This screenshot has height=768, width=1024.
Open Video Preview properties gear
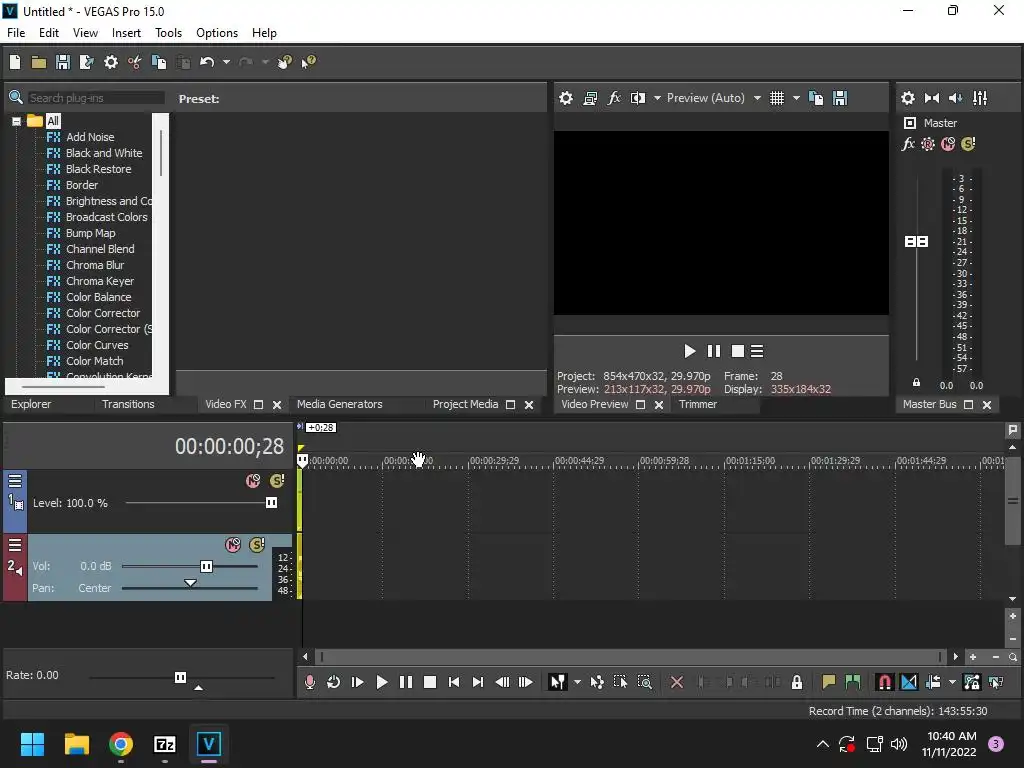(566, 98)
